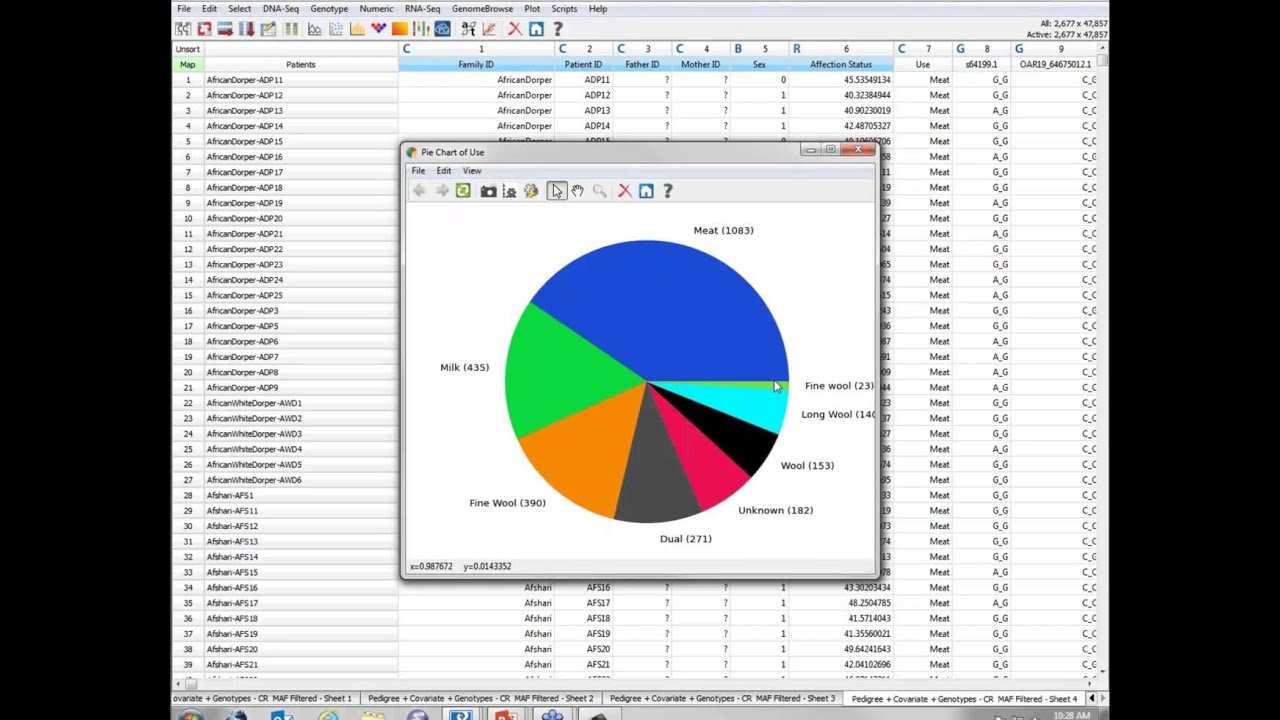
Task: Open the Genotype menu
Action: click(329, 9)
